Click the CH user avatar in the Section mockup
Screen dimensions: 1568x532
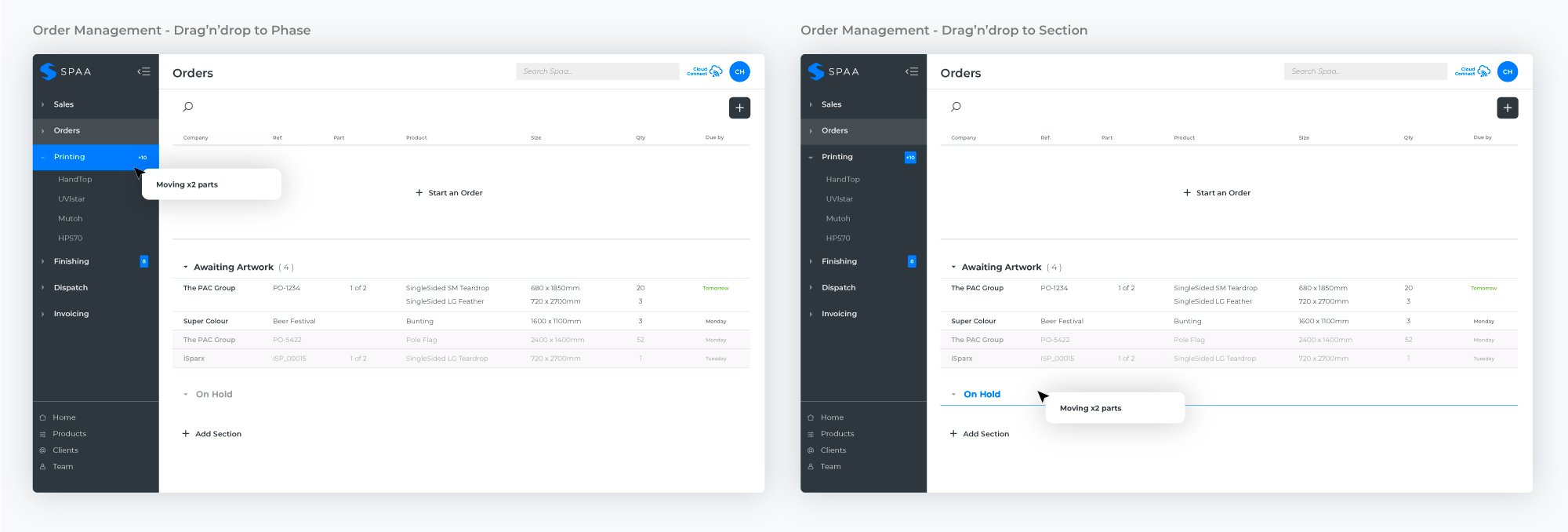point(1507,71)
